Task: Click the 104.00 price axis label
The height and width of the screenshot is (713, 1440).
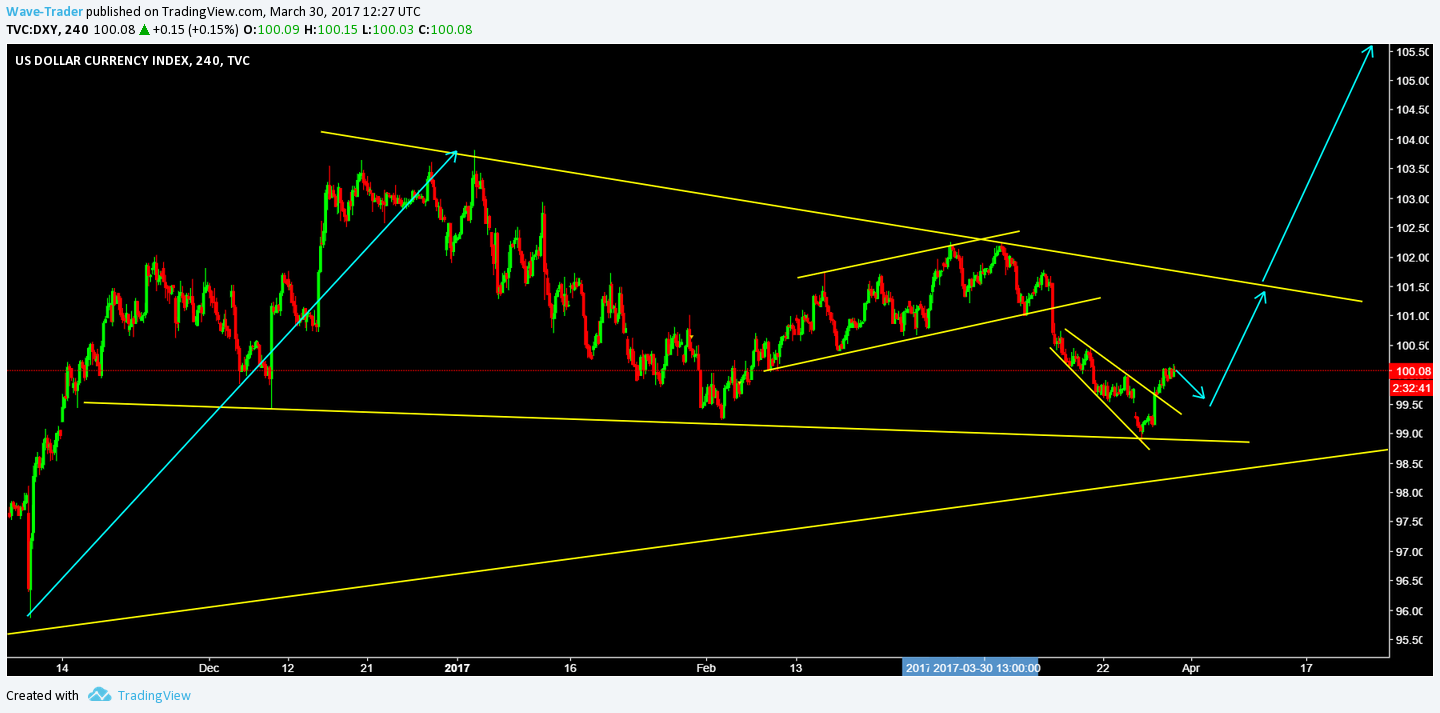Action: coord(1413,139)
